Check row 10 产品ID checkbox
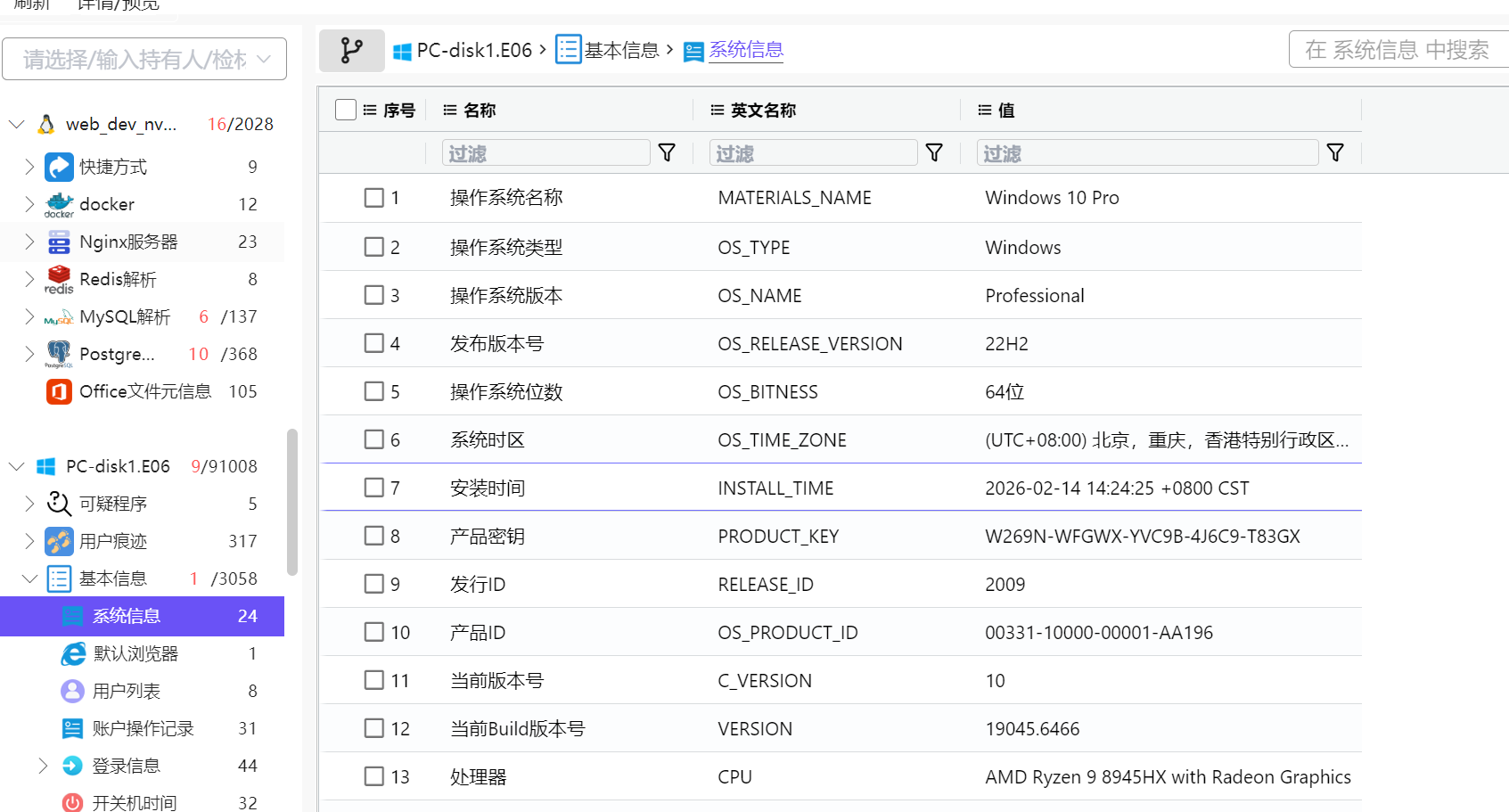 pos(374,632)
